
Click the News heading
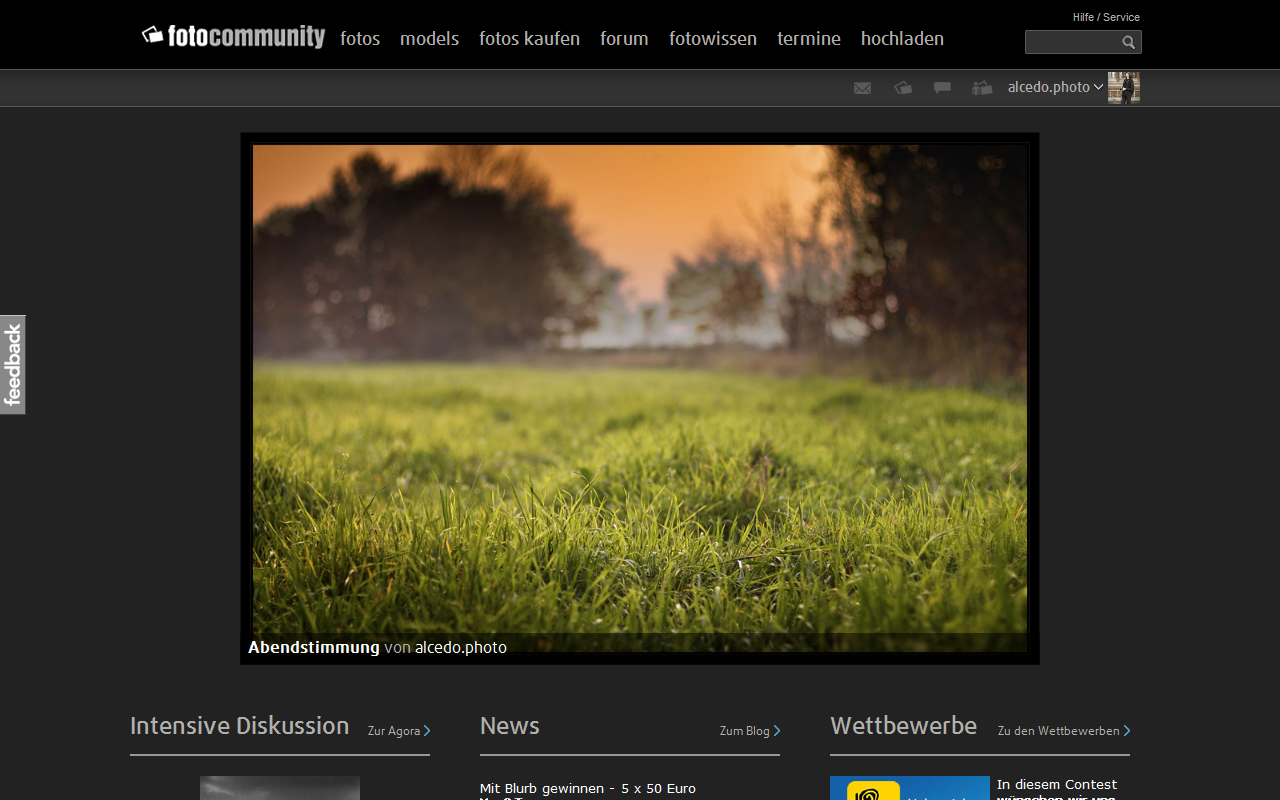[x=510, y=726]
